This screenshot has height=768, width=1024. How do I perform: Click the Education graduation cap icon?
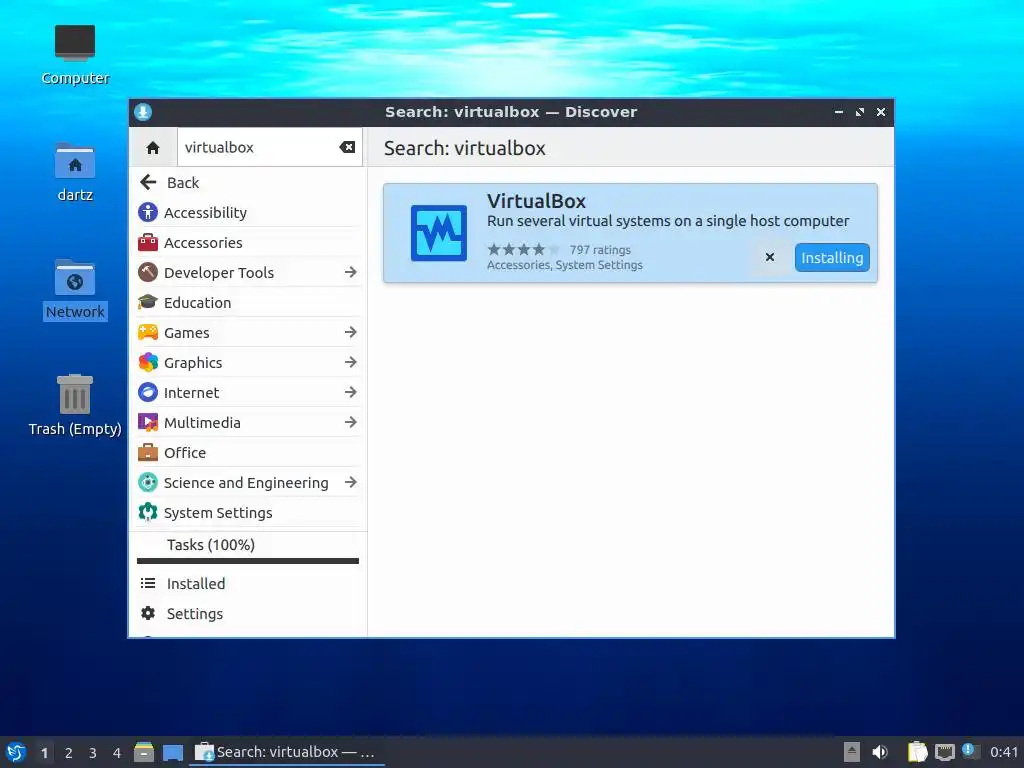tap(148, 302)
